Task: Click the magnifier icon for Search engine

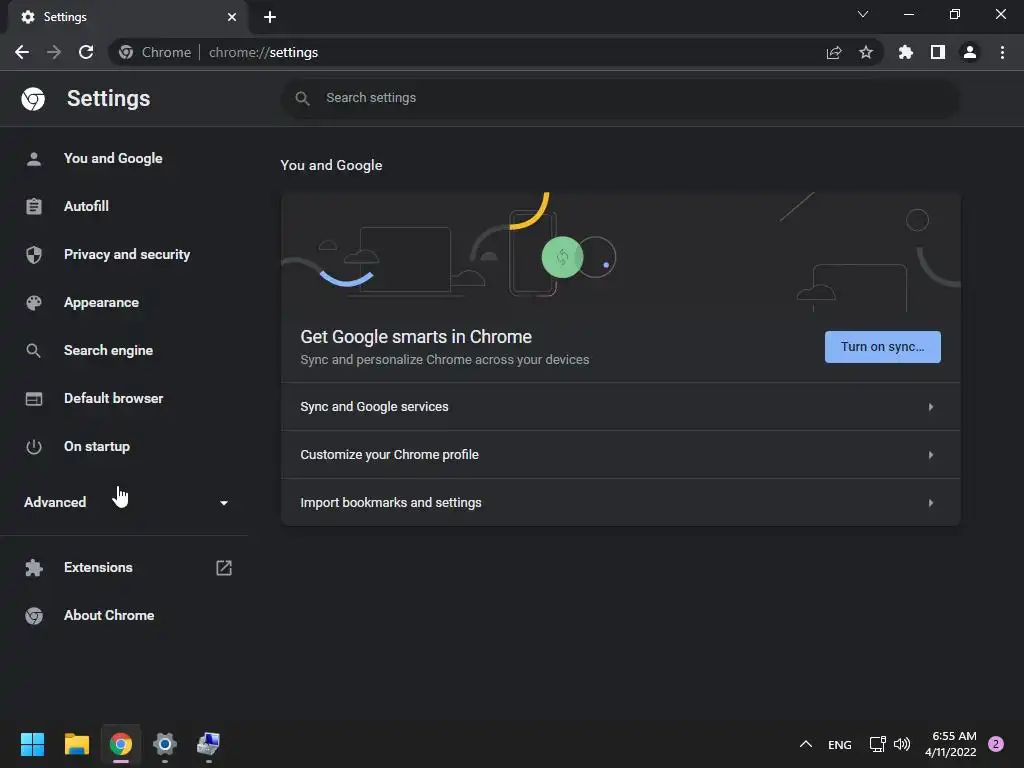Action: tap(33, 351)
